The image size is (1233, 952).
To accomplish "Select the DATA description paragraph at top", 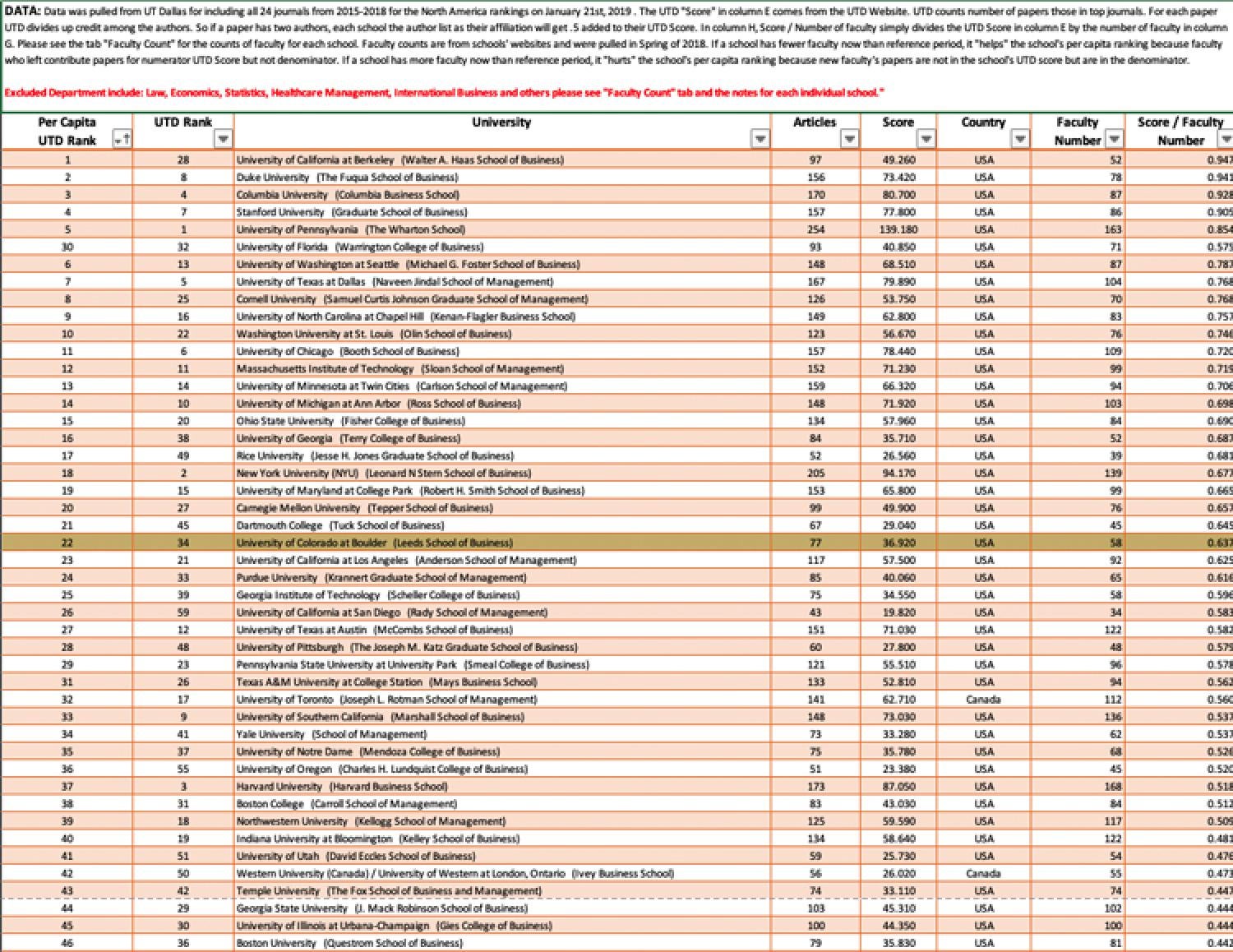I will pos(616,36).
